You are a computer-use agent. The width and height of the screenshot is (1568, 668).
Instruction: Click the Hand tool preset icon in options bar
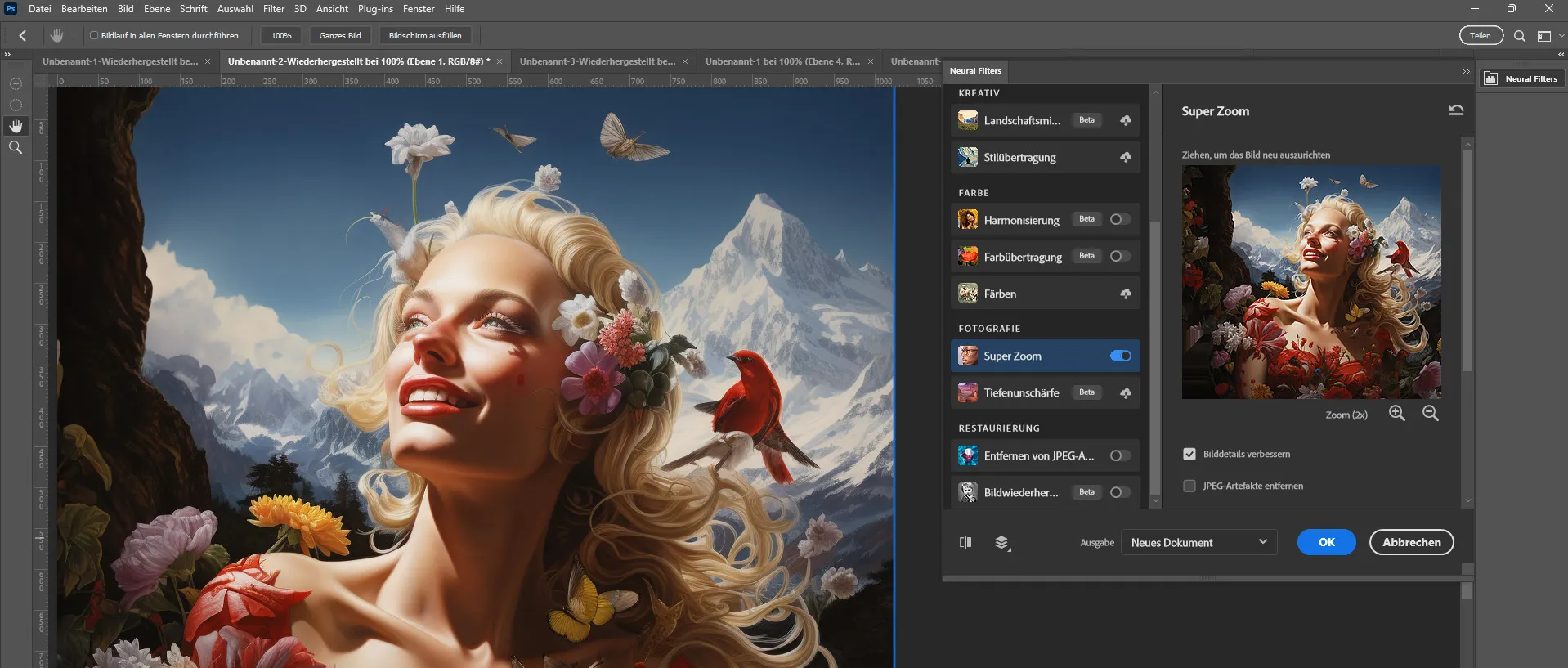tap(56, 35)
